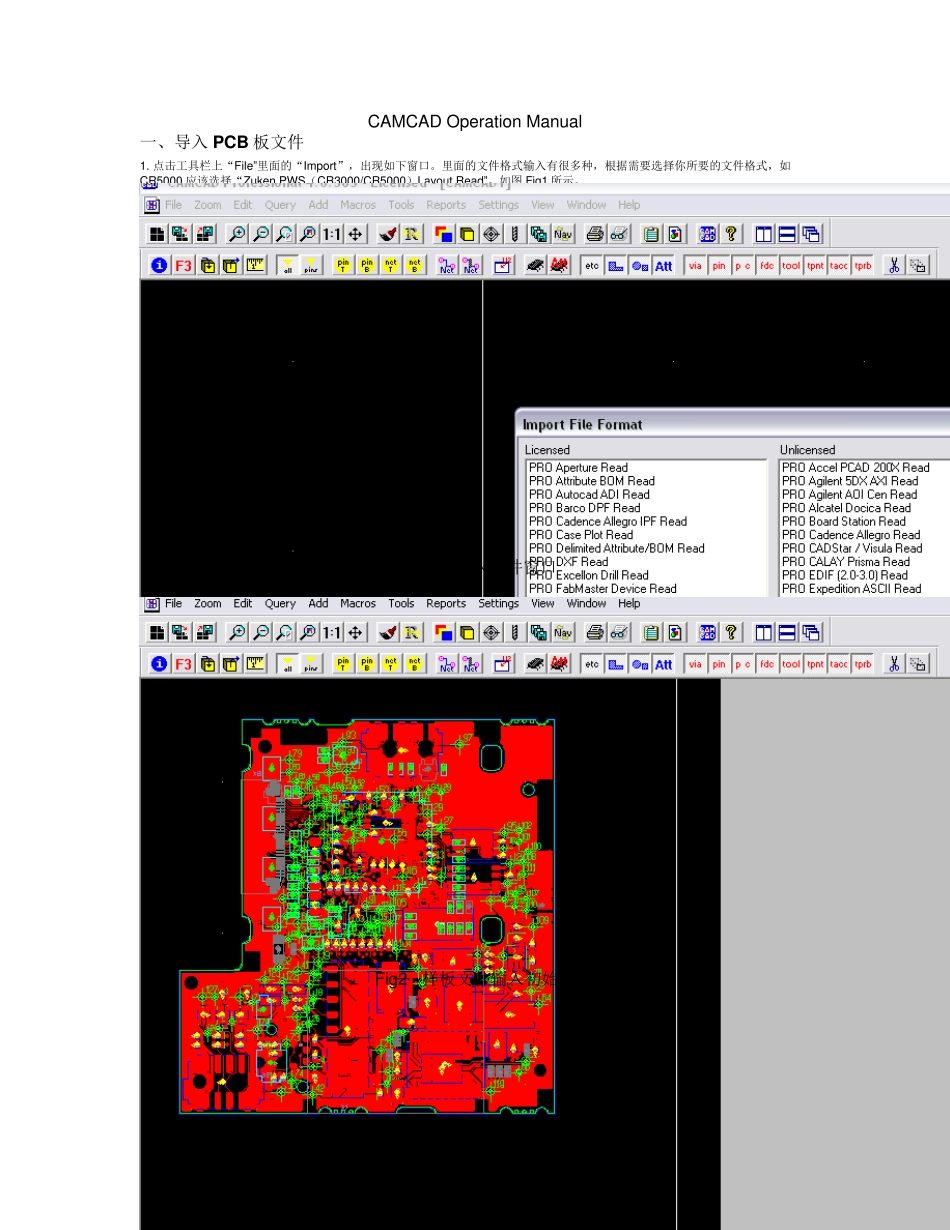Select 1:1 zoom button in PCB layout window
This screenshot has height=1230, width=950.
pyautogui.click(x=331, y=632)
